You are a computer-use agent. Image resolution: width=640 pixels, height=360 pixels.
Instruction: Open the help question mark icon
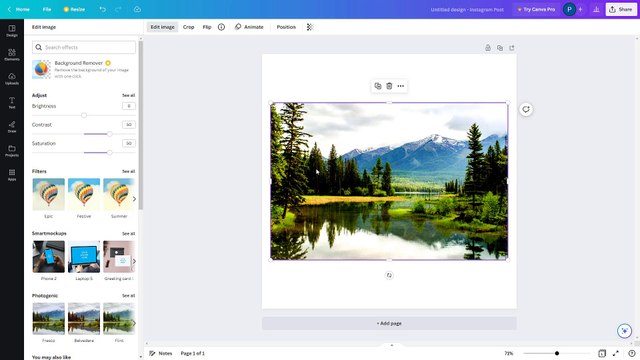[632, 353]
